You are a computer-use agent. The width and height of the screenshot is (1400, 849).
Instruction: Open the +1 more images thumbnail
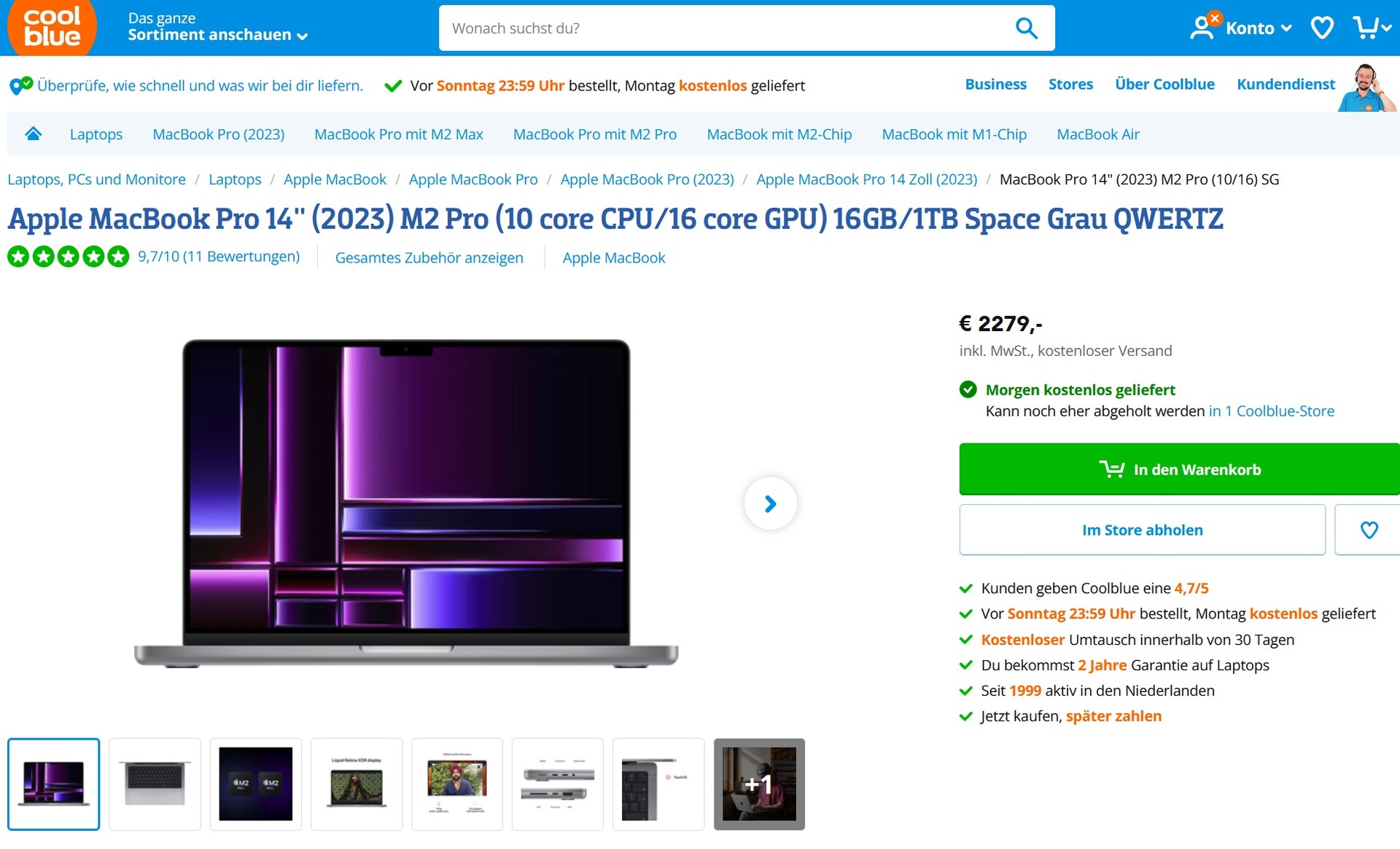click(x=759, y=784)
